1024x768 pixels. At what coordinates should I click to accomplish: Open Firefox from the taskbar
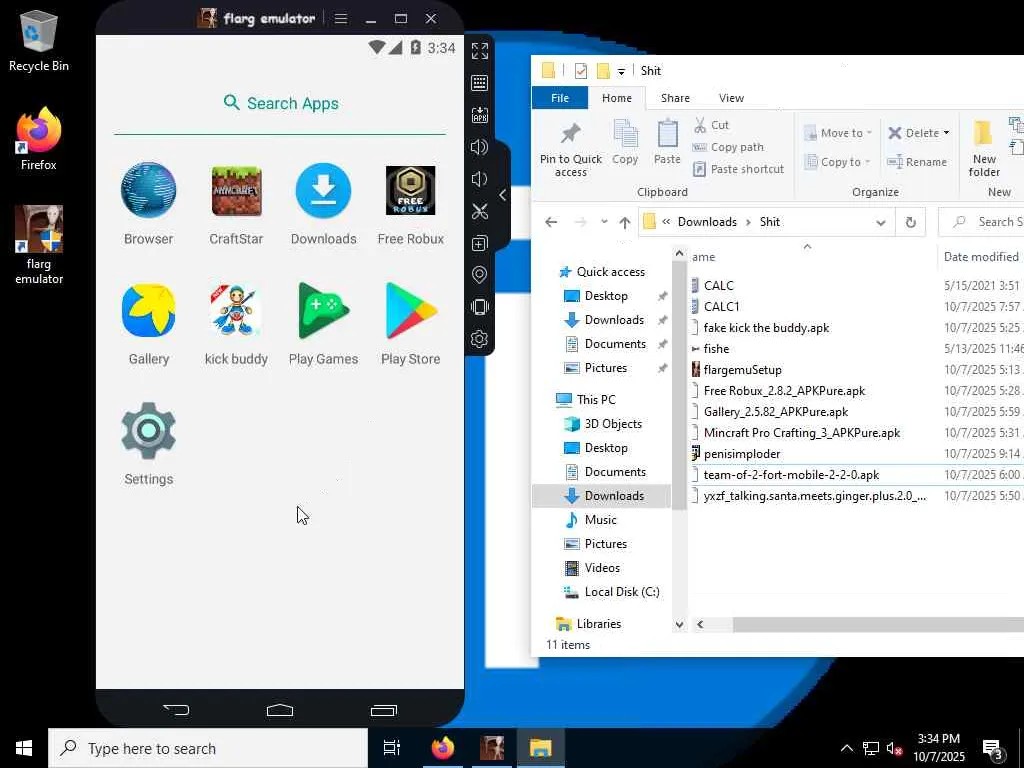click(443, 748)
